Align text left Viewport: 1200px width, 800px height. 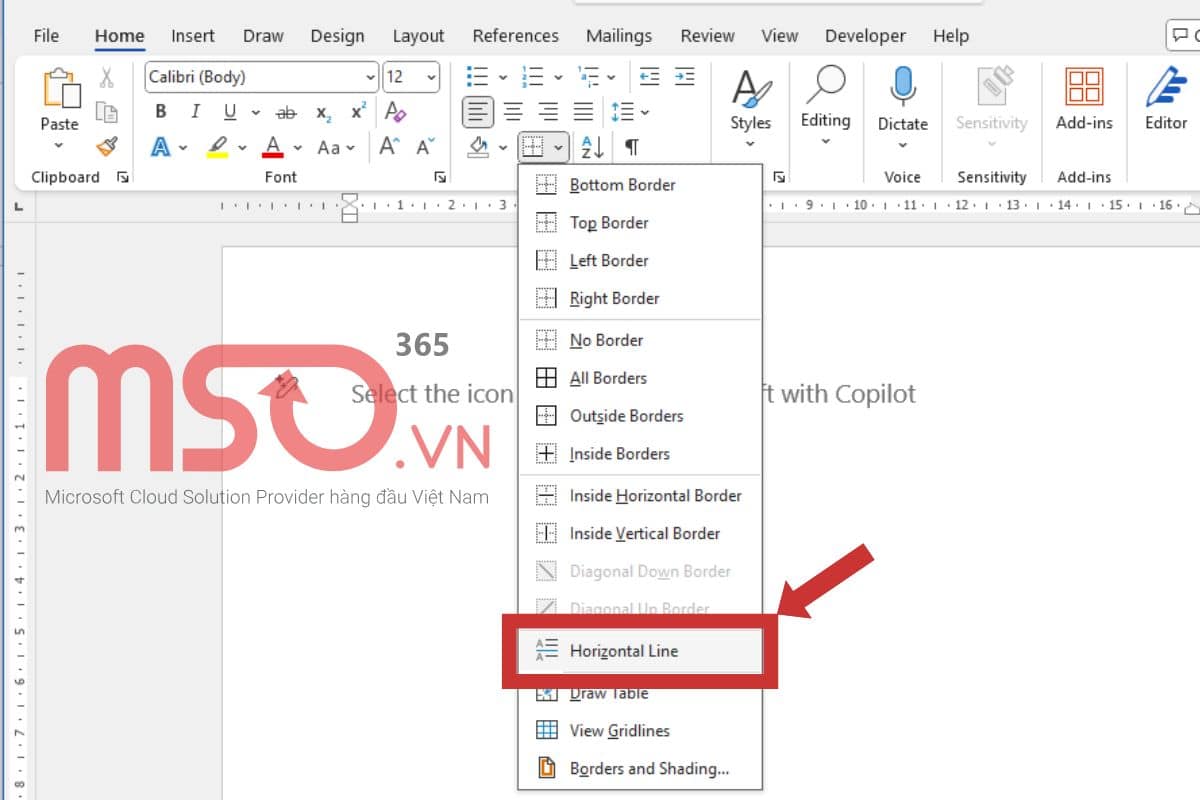tap(478, 112)
